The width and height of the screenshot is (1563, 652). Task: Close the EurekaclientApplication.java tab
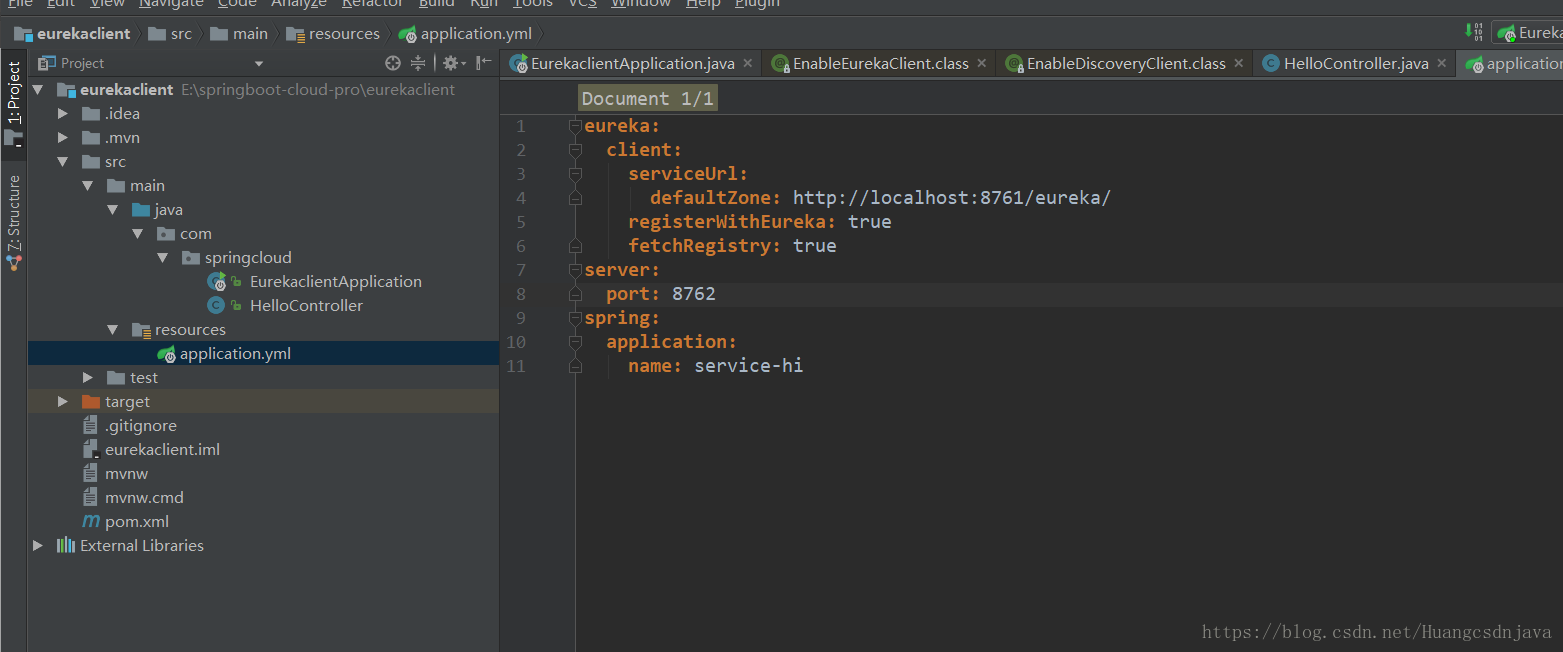[748, 63]
